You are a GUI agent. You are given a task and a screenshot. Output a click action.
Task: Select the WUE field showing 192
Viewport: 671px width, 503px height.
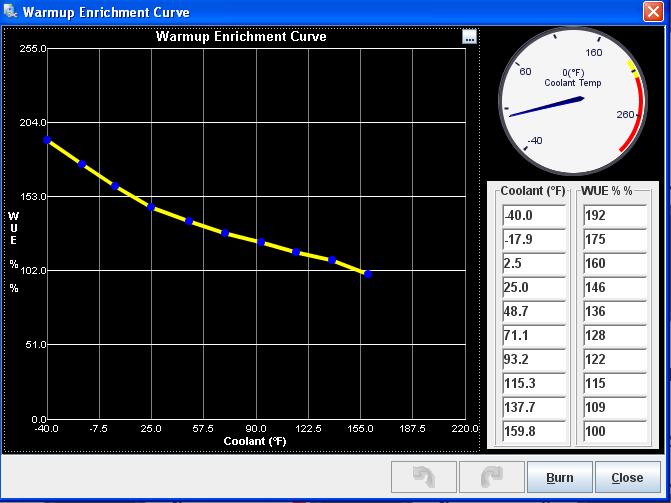(x=614, y=215)
